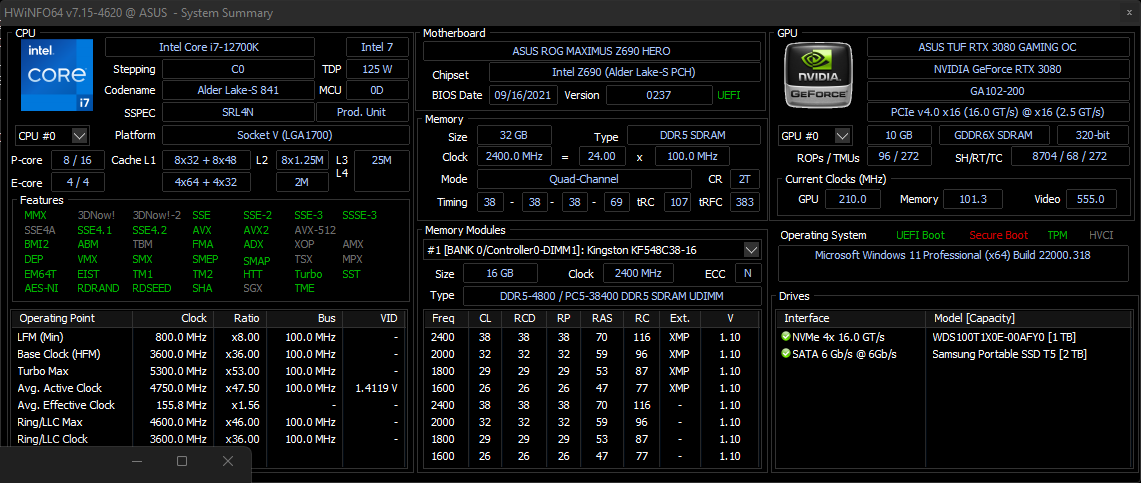Expand the Kingston memory module dropdown
The image size is (1141, 483).
pyautogui.click(x=751, y=250)
